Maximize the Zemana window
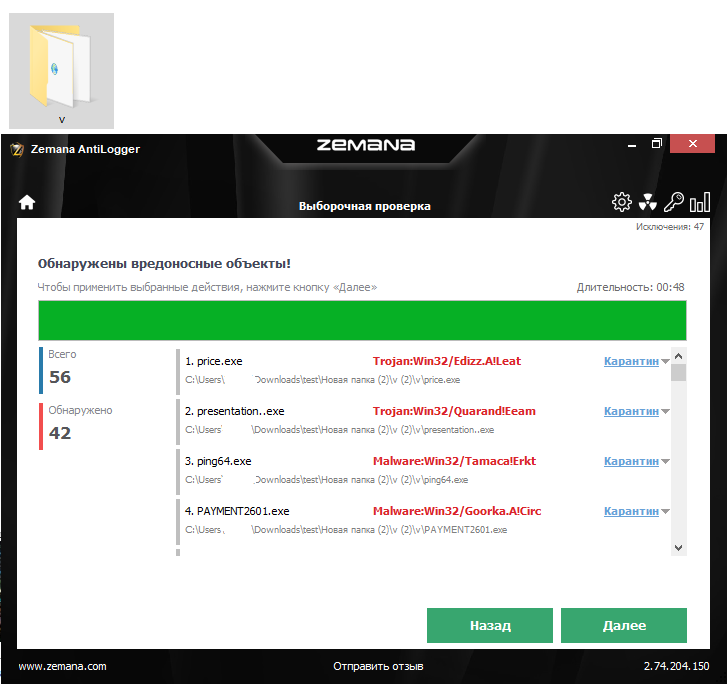The image size is (727, 684). point(657,144)
